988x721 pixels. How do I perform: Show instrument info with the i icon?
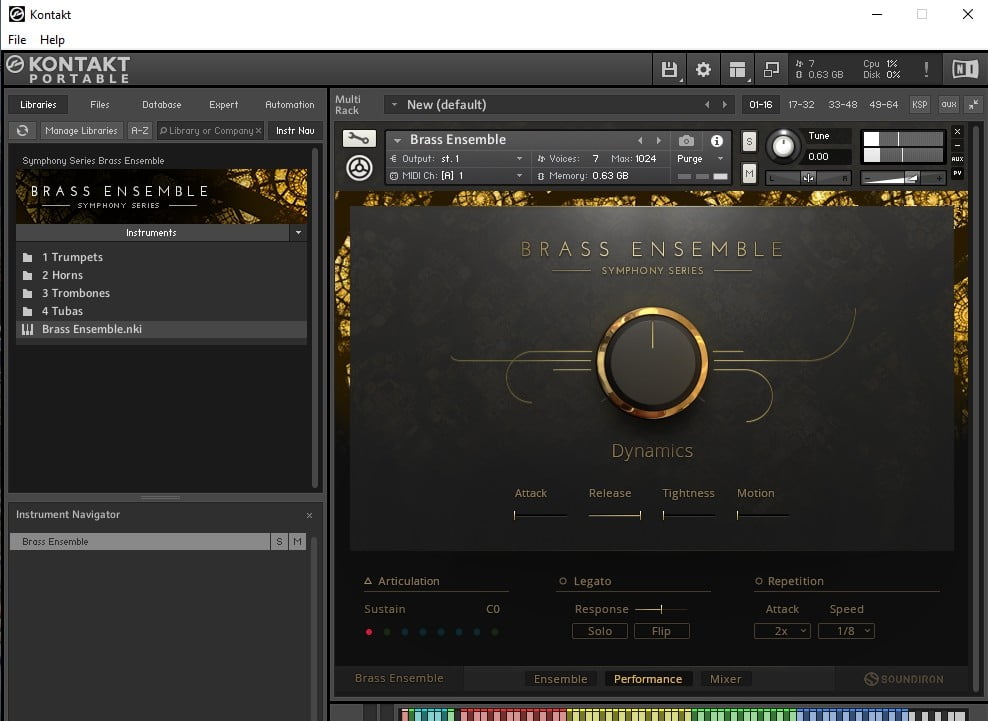point(716,141)
